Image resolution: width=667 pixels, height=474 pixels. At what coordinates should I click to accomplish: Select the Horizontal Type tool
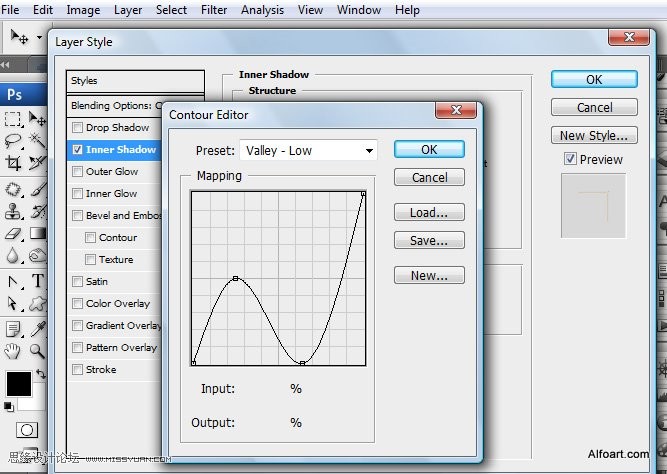(x=37, y=281)
